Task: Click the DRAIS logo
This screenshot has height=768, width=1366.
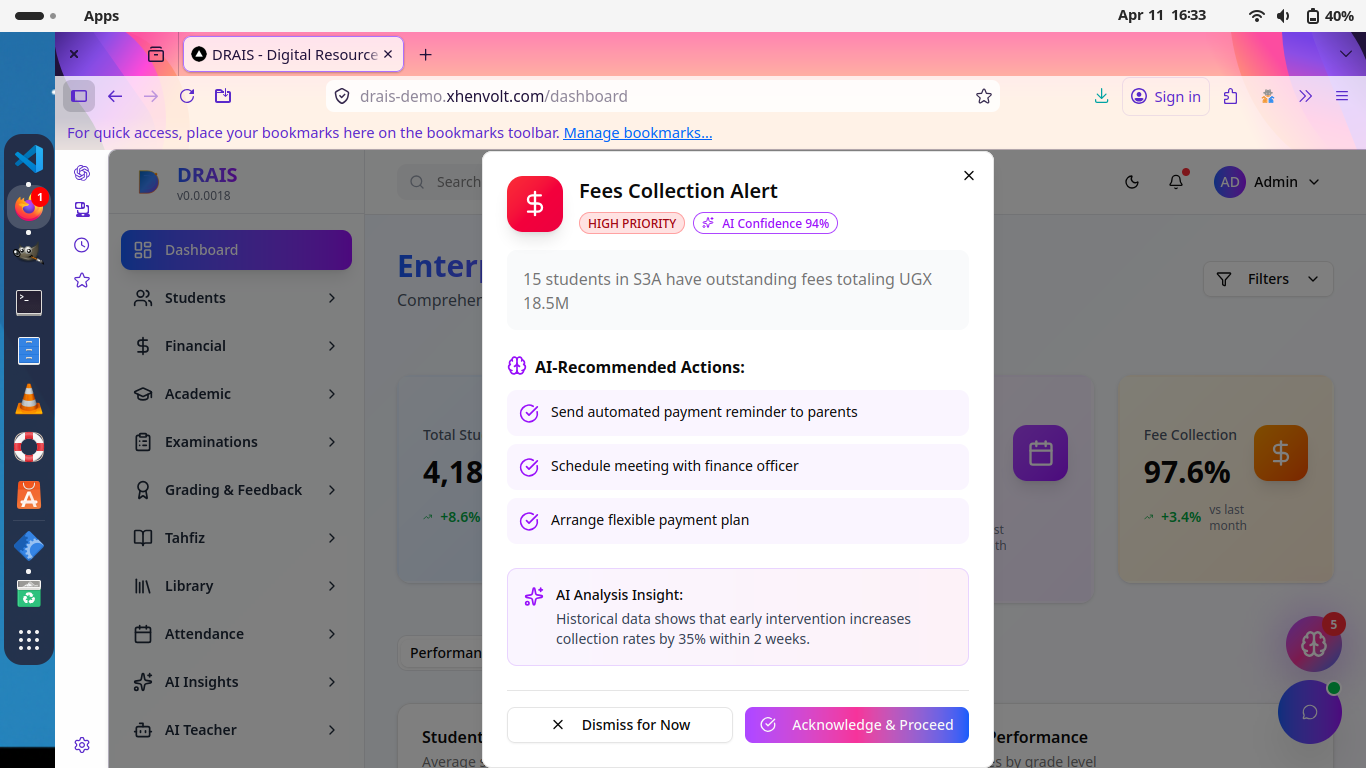Action: pyautogui.click(x=148, y=182)
